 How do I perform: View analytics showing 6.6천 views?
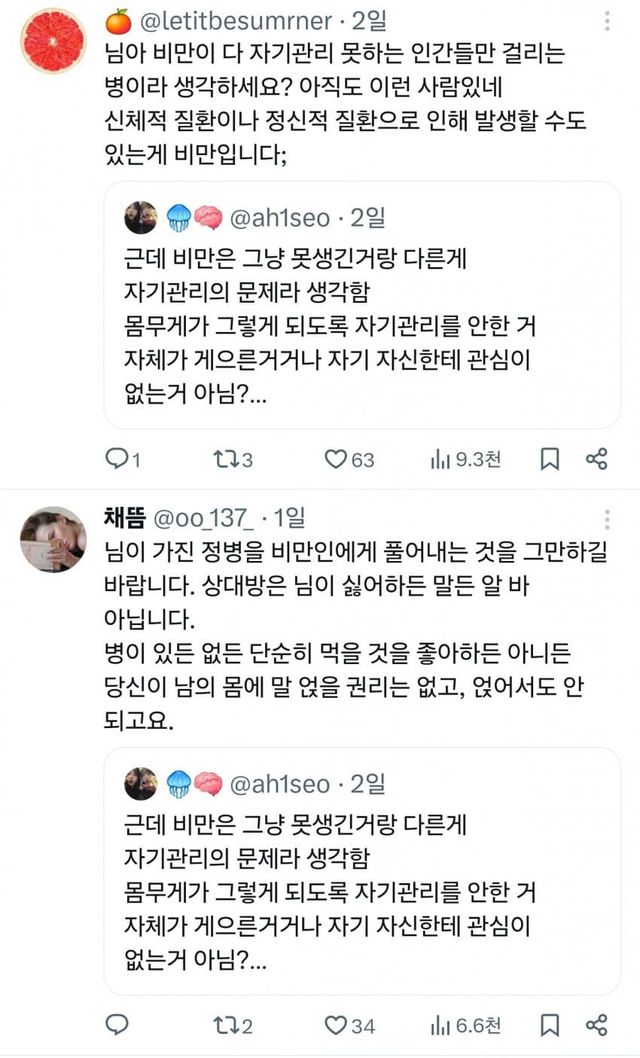pyautogui.click(x=441, y=1025)
